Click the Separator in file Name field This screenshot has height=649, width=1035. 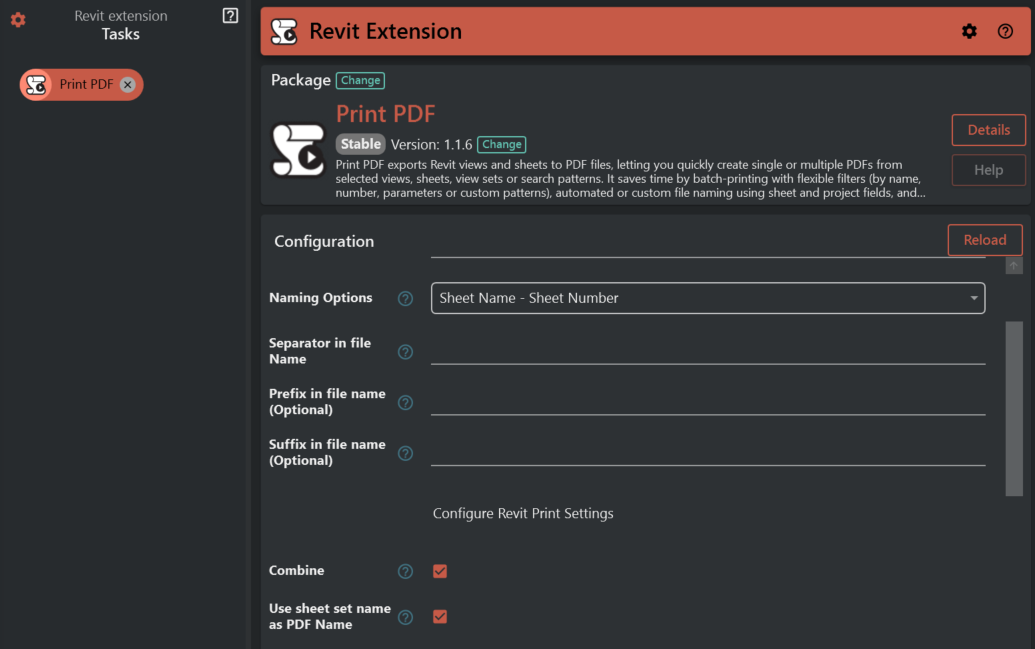[707, 351]
